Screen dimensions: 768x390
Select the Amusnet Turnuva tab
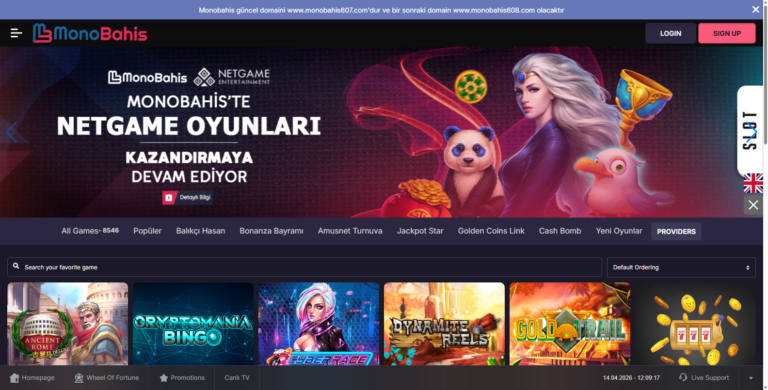point(350,231)
